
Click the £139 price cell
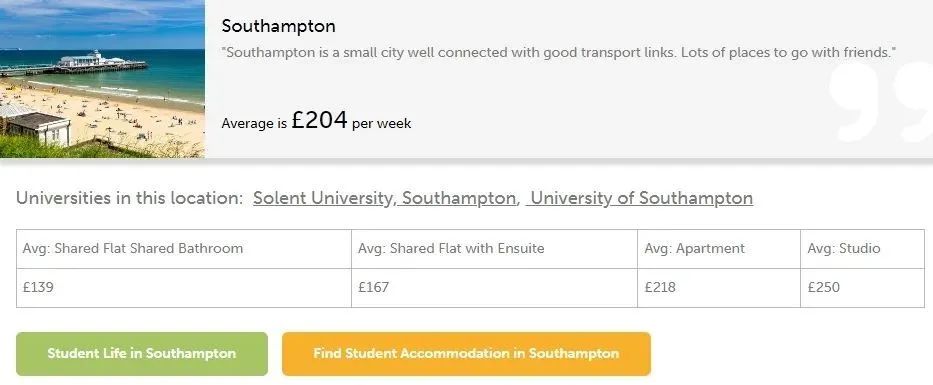pos(183,288)
